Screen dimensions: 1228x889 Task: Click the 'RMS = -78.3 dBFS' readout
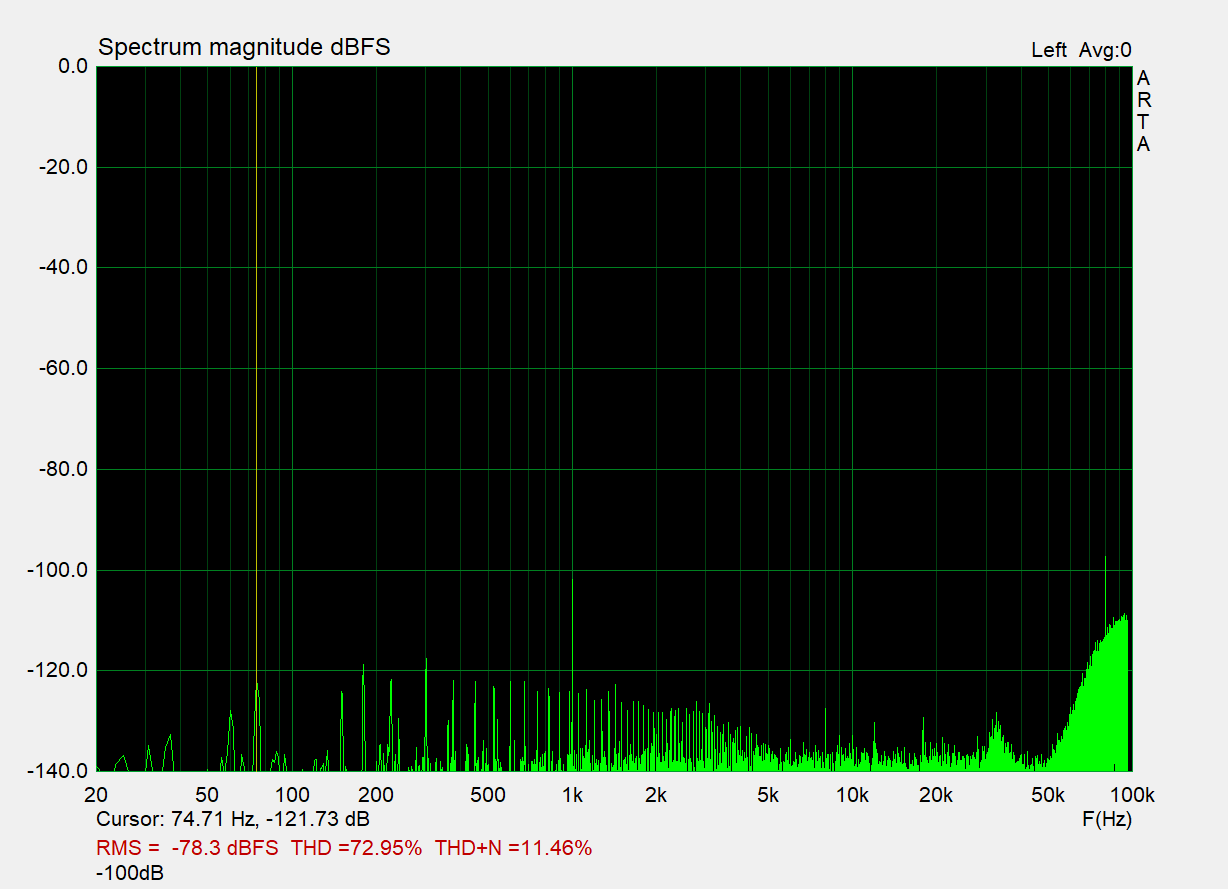tap(188, 848)
